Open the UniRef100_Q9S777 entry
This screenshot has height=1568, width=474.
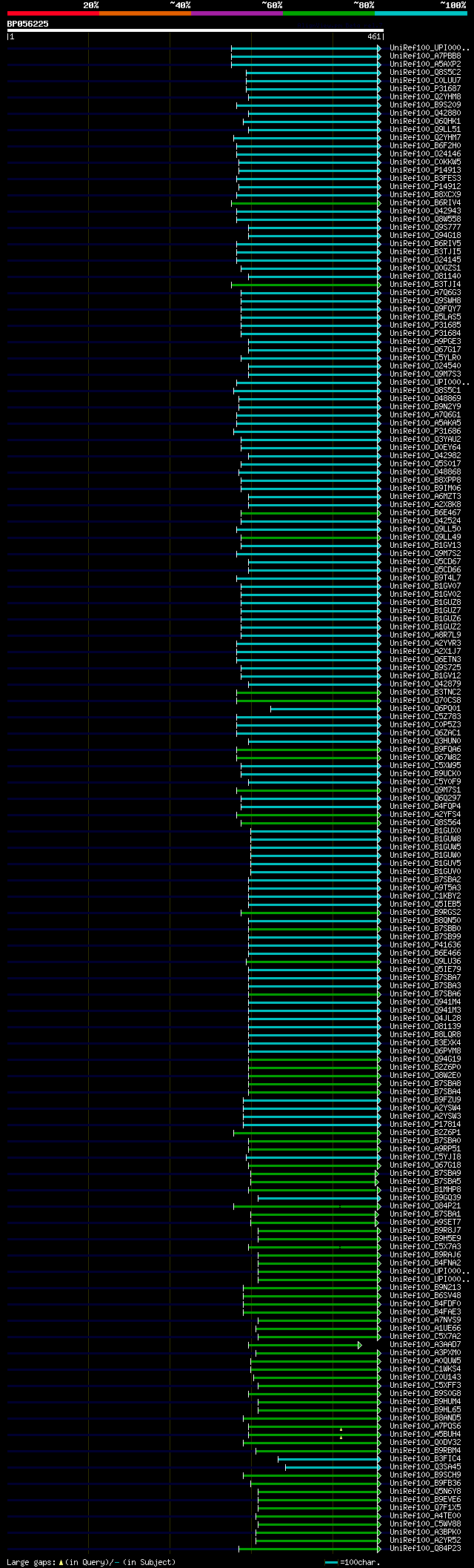point(425,227)
